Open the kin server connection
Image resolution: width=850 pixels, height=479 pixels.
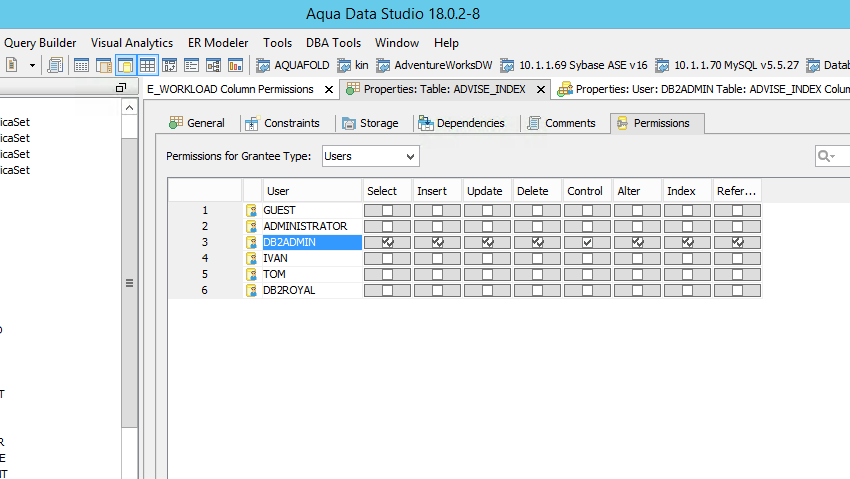click(353, 66)
